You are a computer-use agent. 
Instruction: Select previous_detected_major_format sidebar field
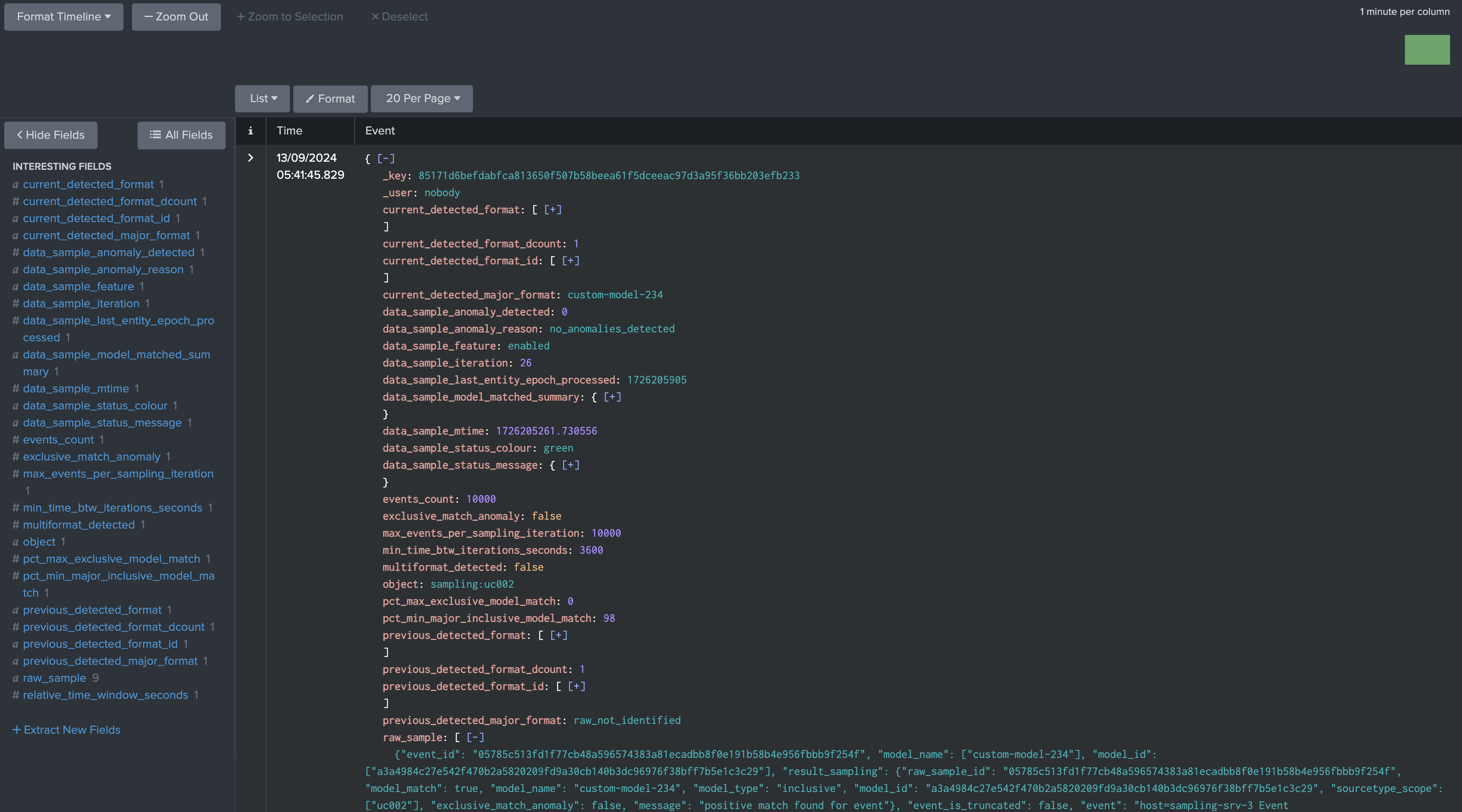point(110,661)
